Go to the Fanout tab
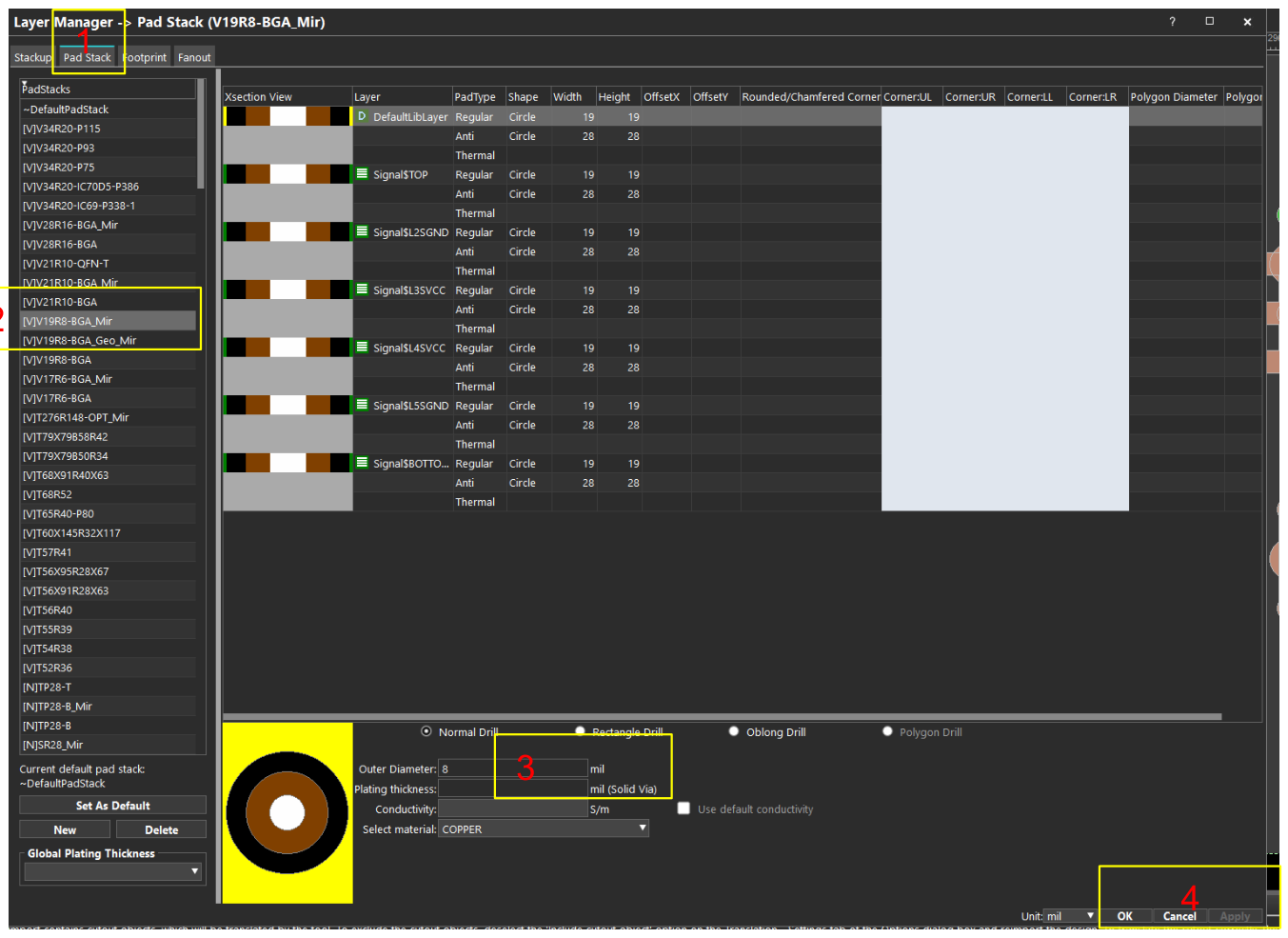 [x=194, y=57]
